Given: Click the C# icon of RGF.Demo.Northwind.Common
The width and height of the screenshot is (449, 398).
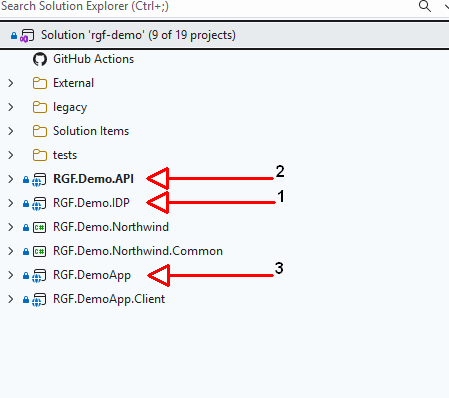Looking at the screenshot, I should tap(39, 252).
